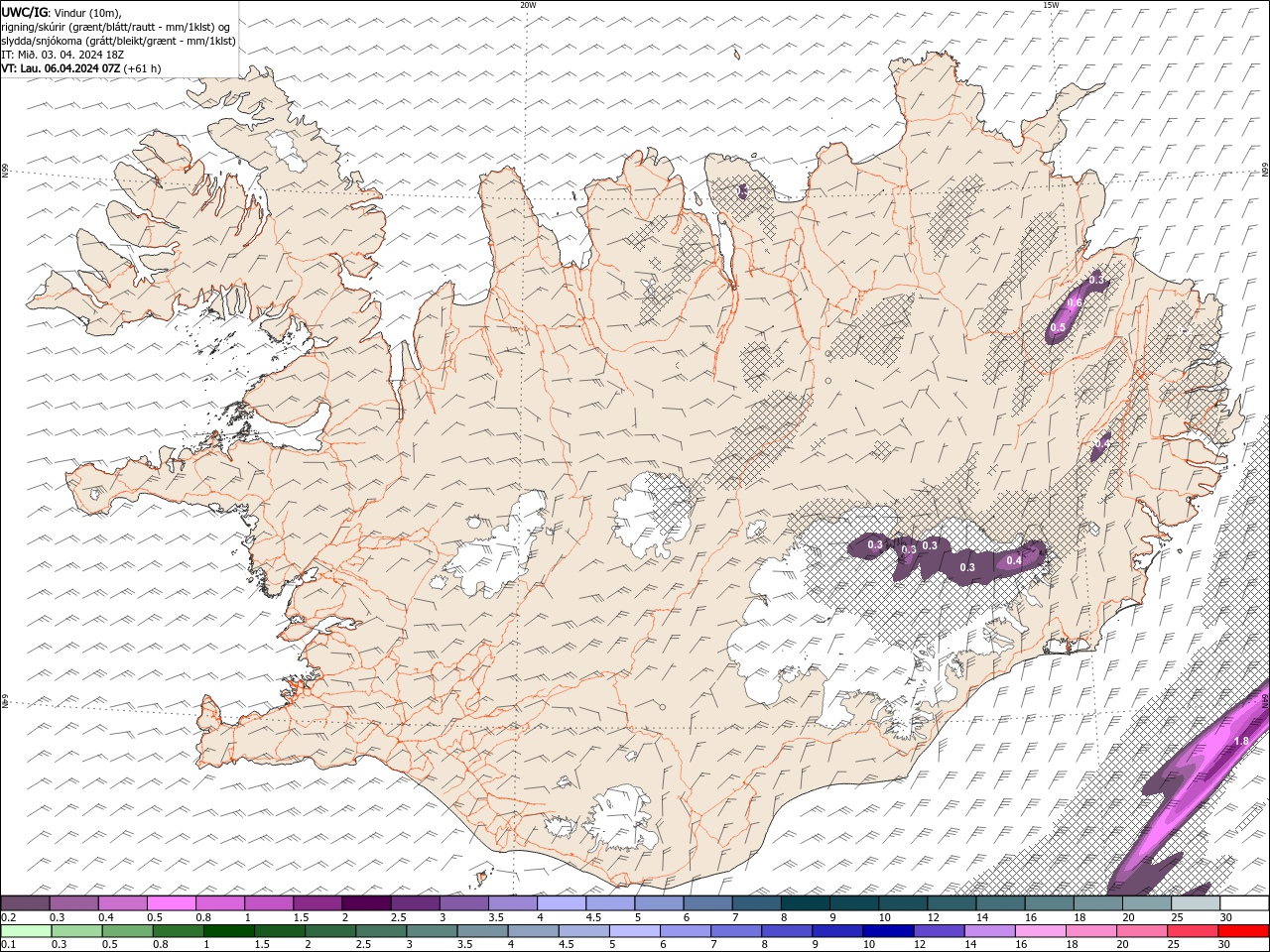The width and height of the screenshot is (1270, 952).
Task: Pick the light pink lower swatch starting at 16
Action: (x=1039, y=931)
